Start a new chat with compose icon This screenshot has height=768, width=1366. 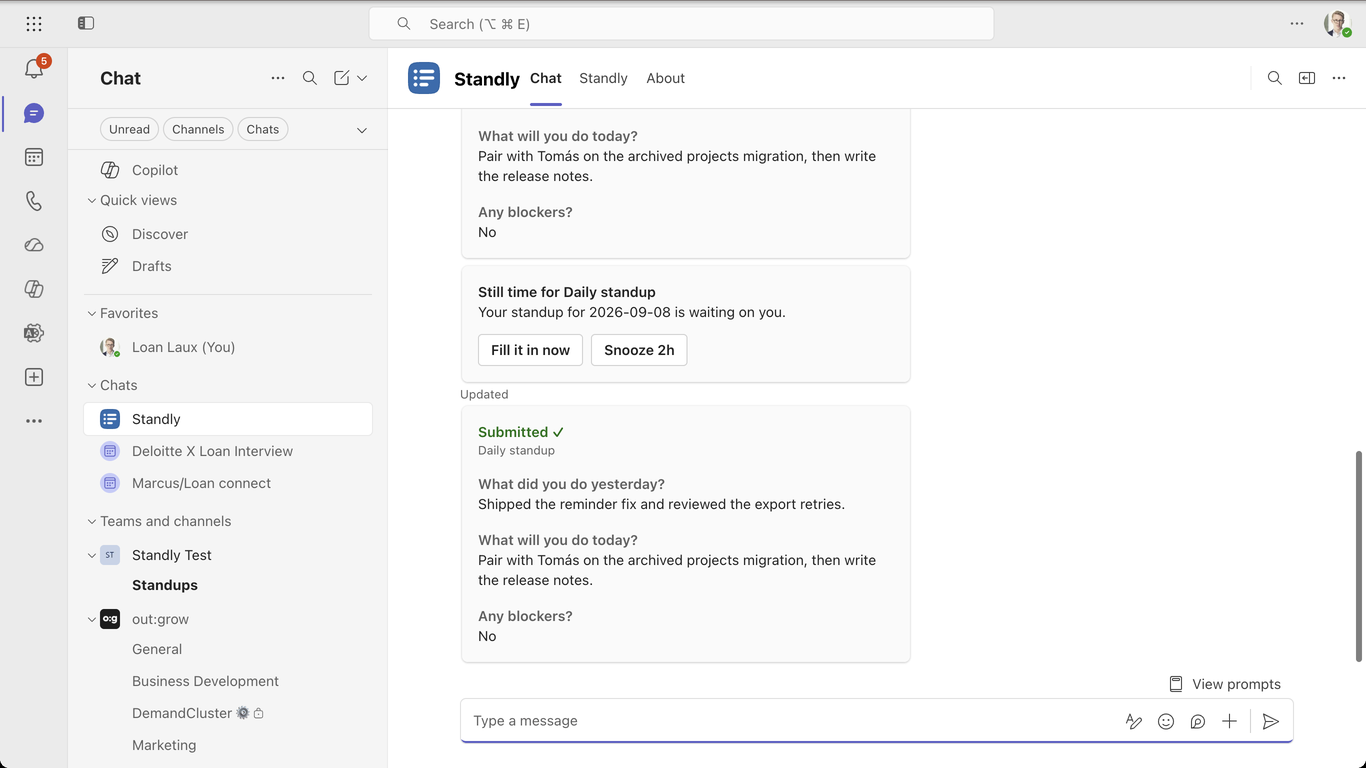click(x=342, y=78)
